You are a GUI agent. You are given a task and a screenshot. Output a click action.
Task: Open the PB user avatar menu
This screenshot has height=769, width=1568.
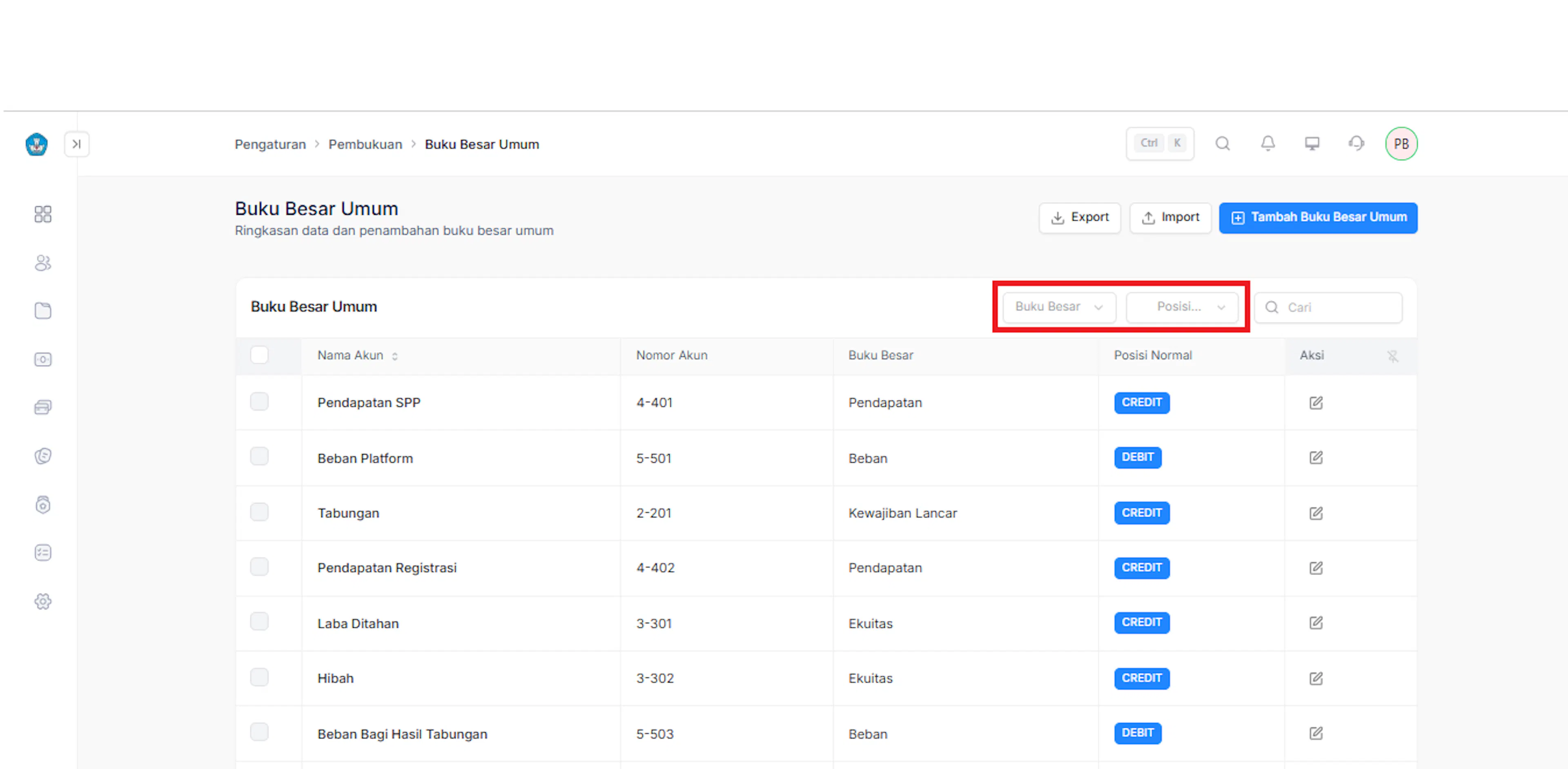tap(1401, 144)
